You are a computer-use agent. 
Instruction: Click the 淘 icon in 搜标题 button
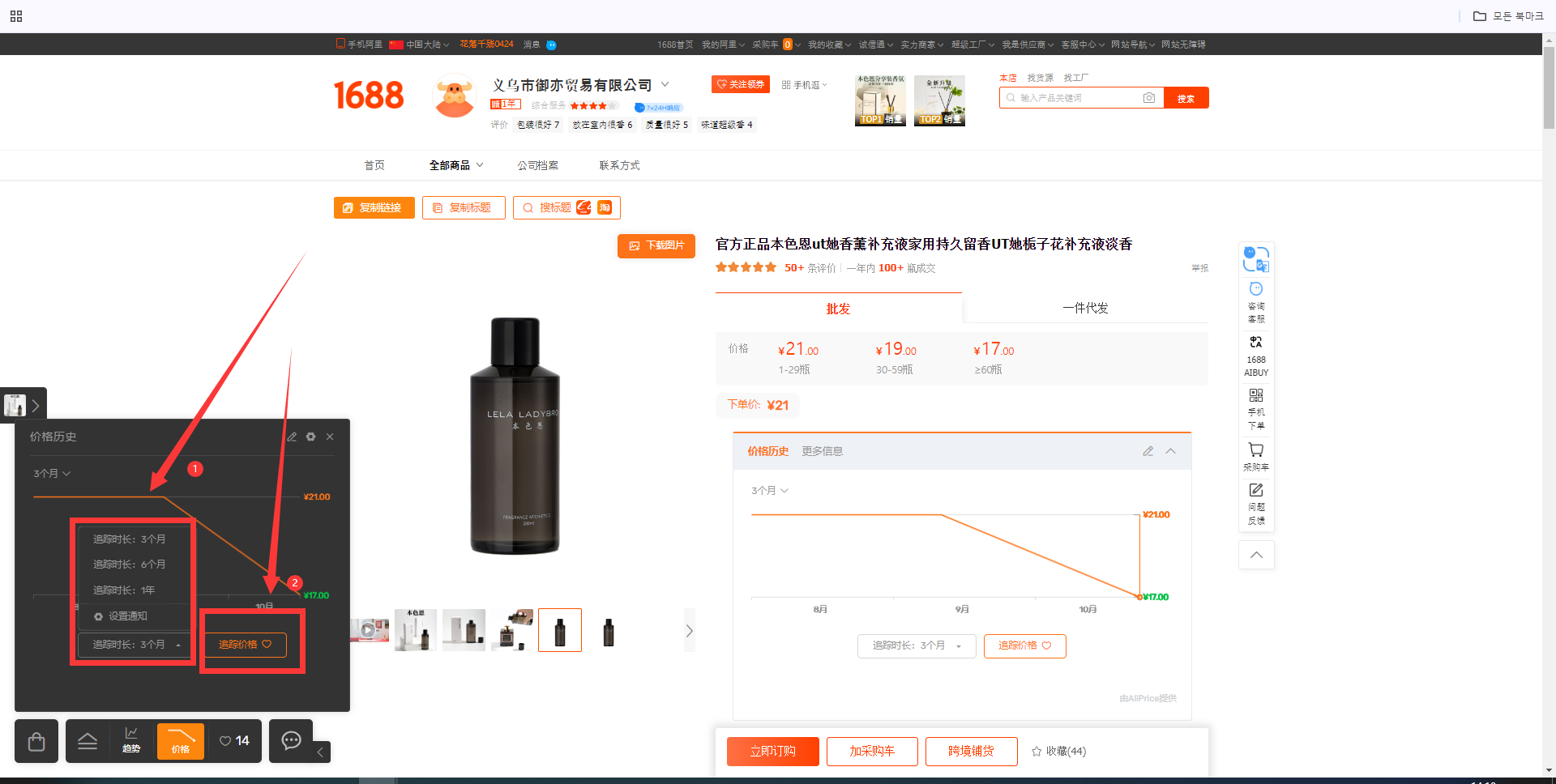605,207
